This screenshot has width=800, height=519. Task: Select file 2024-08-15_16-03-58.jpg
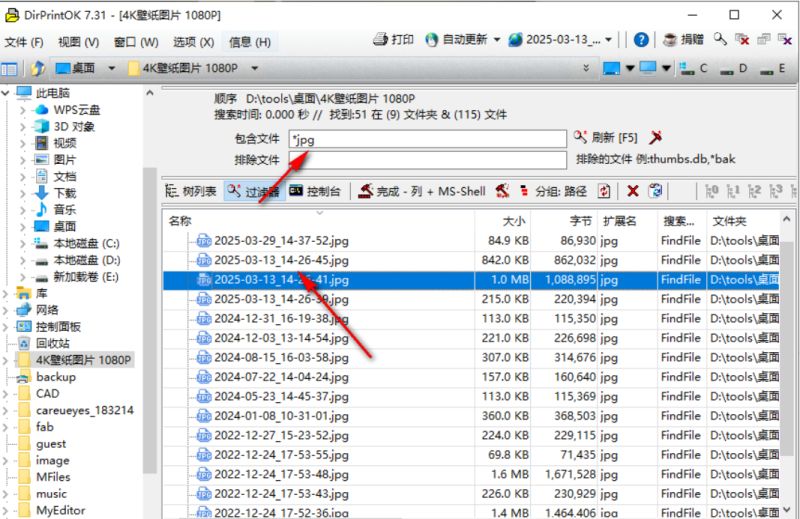(x=281, y=358)
